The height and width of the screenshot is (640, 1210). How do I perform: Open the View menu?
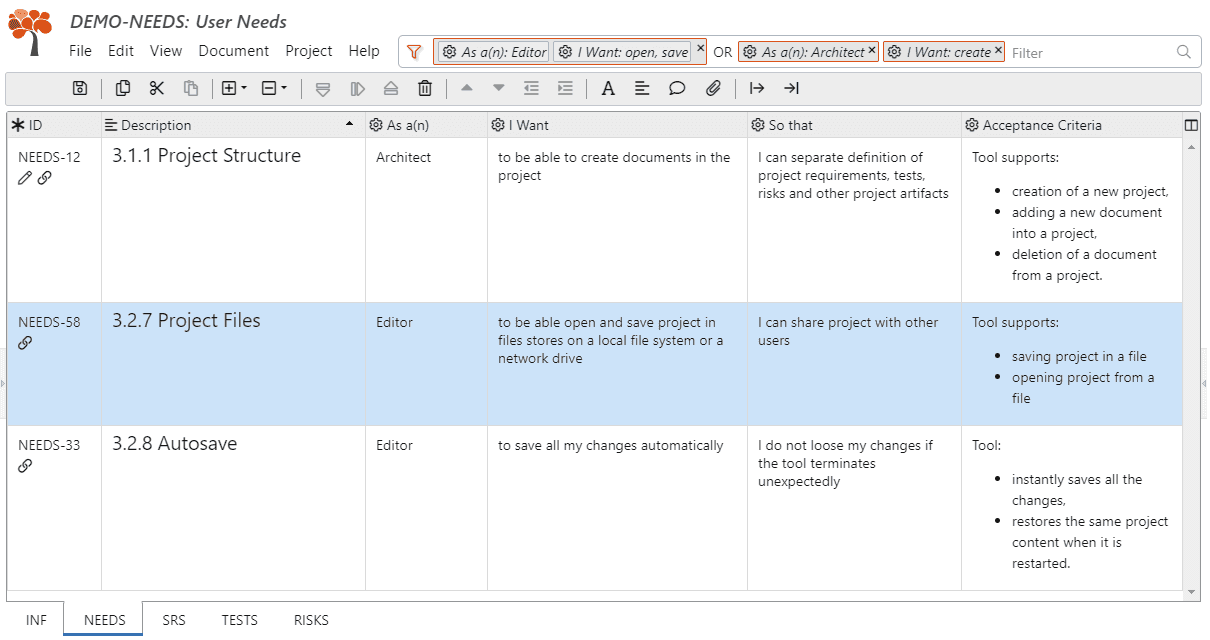(166, 51)
